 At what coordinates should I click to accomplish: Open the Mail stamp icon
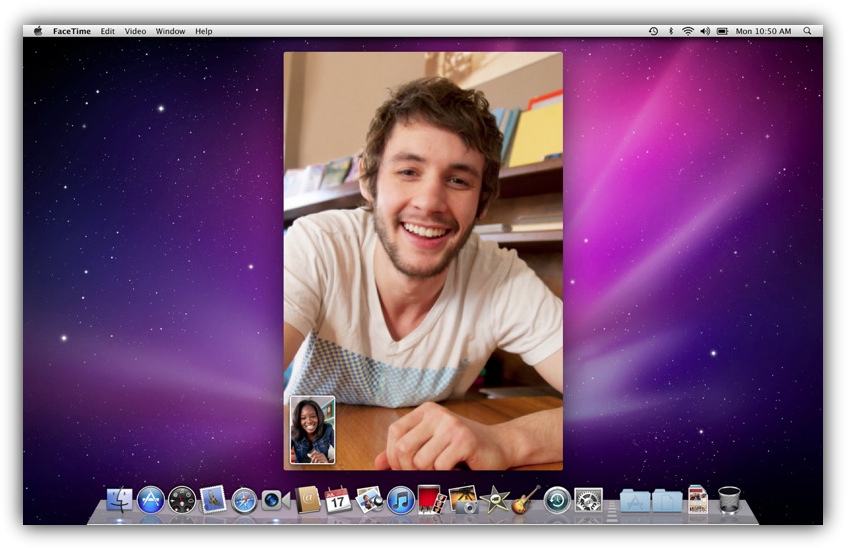coord(213,499)
